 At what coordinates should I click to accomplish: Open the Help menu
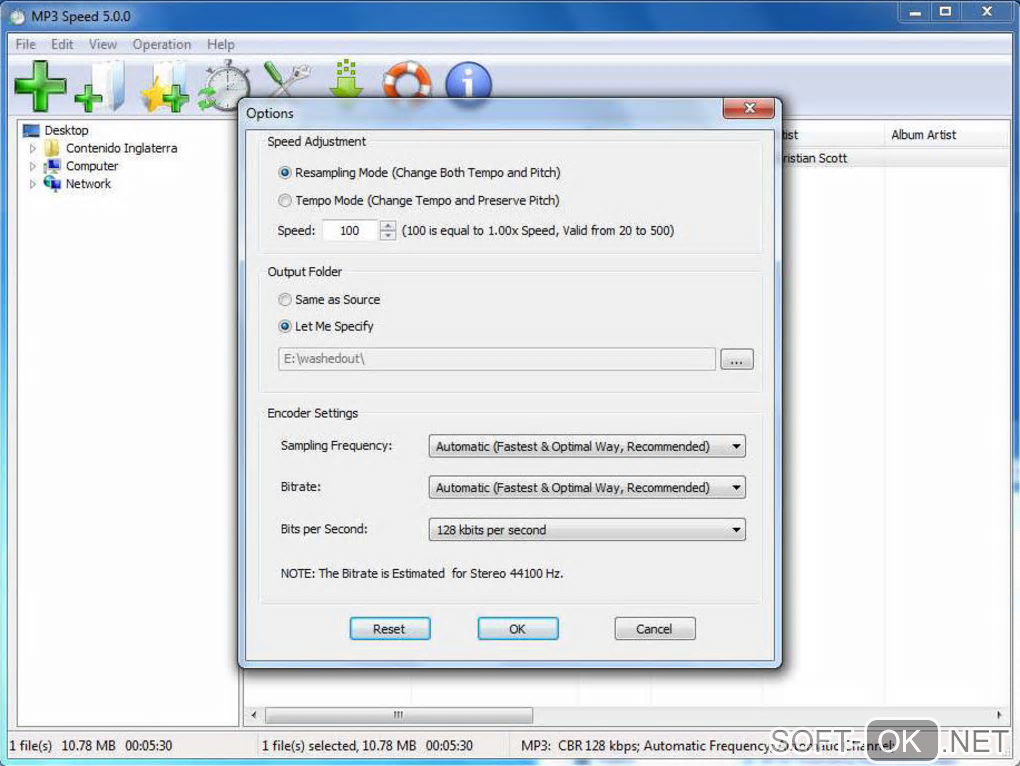(x=221, y=44)
